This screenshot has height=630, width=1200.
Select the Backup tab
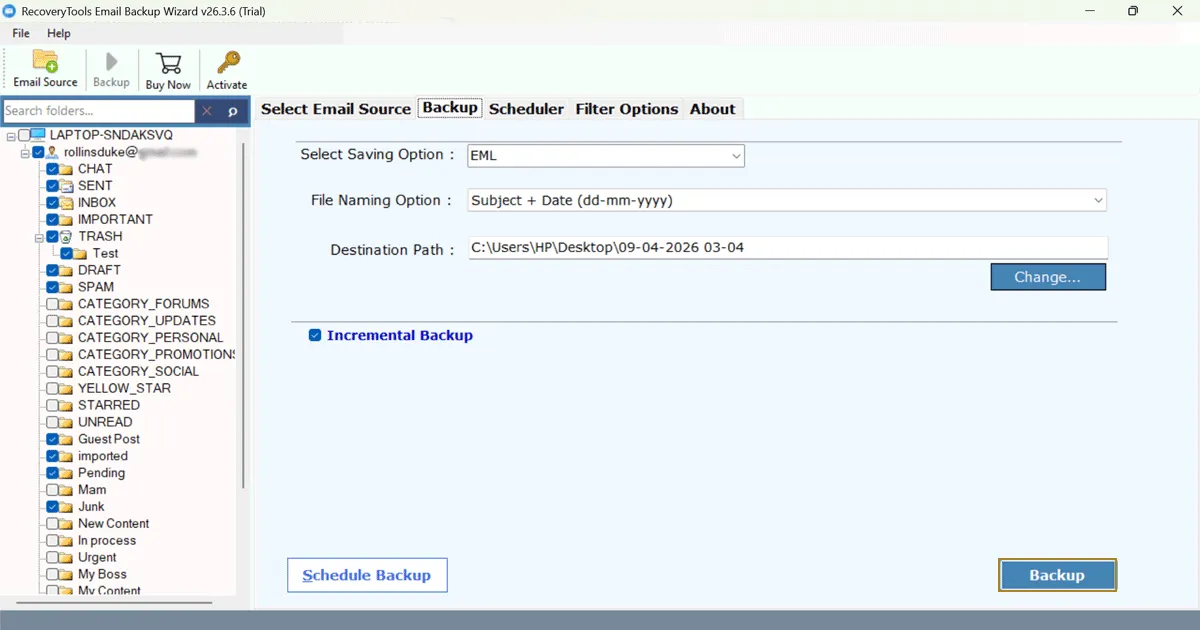450,108
